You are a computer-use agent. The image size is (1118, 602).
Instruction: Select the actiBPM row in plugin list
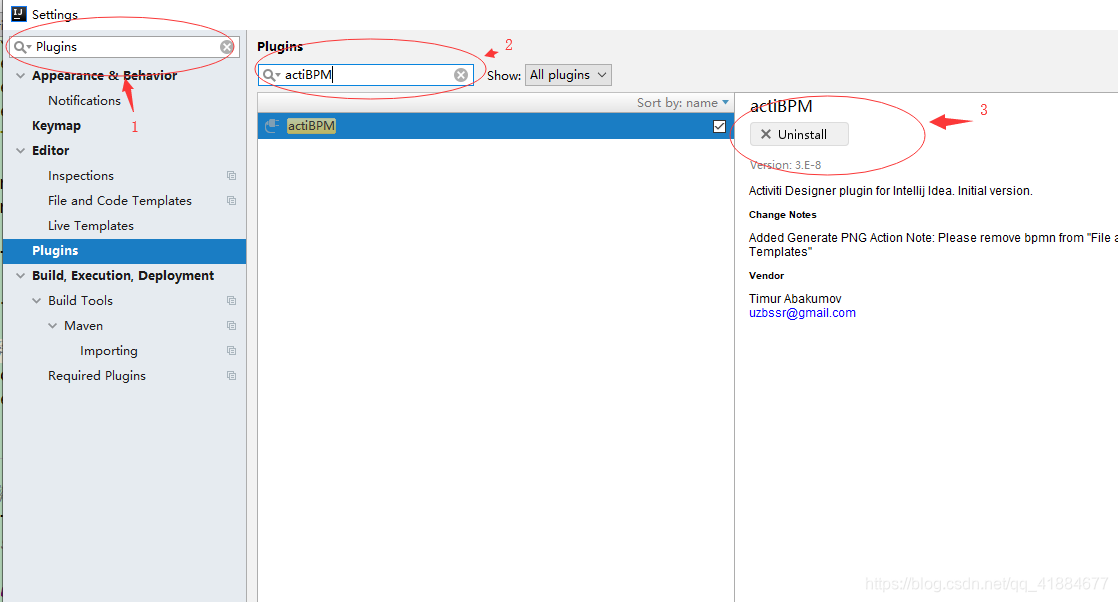pyautogui.click(x=496, y=126)
